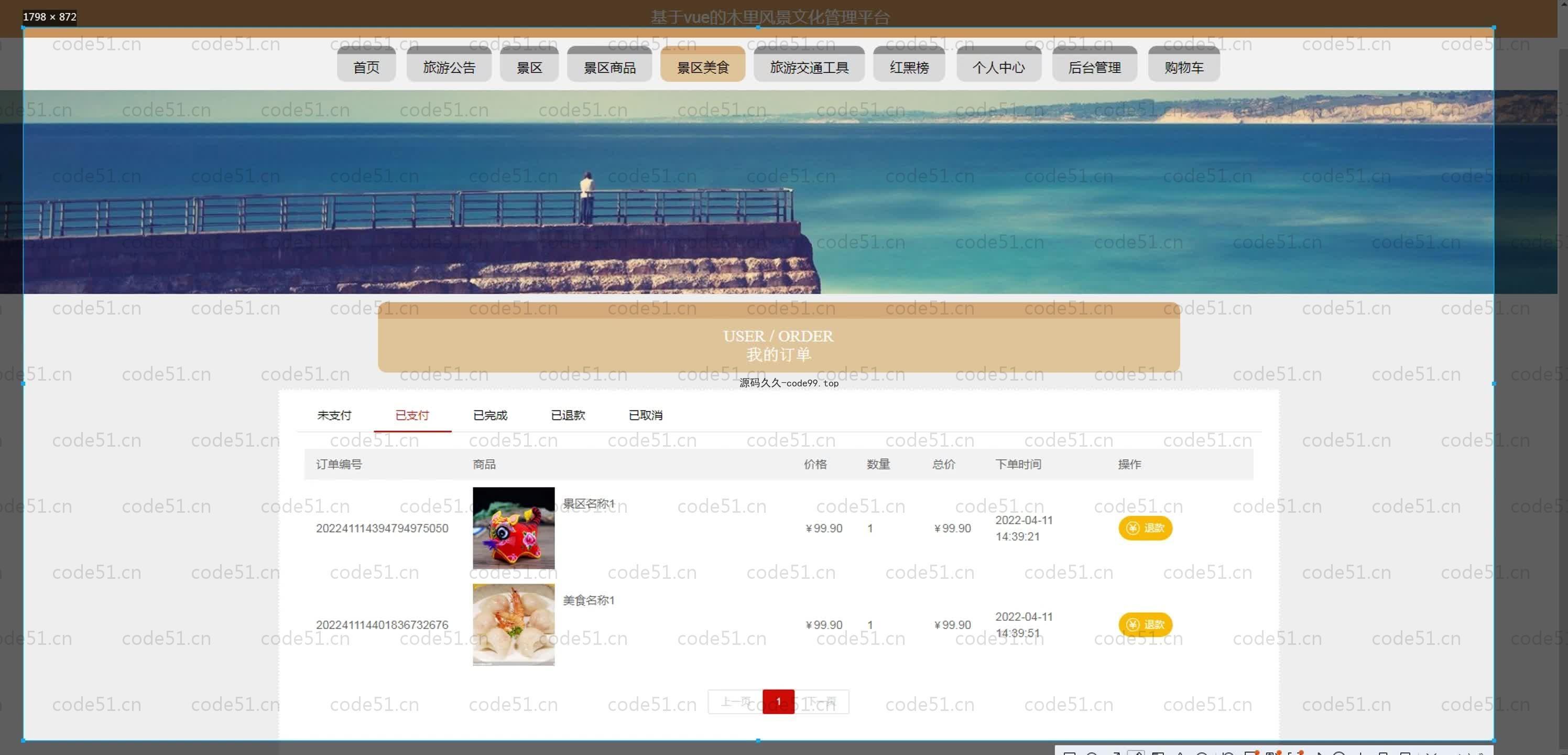
Task: Switch to the 已完成 orders tab
Action: pos(490,415)
